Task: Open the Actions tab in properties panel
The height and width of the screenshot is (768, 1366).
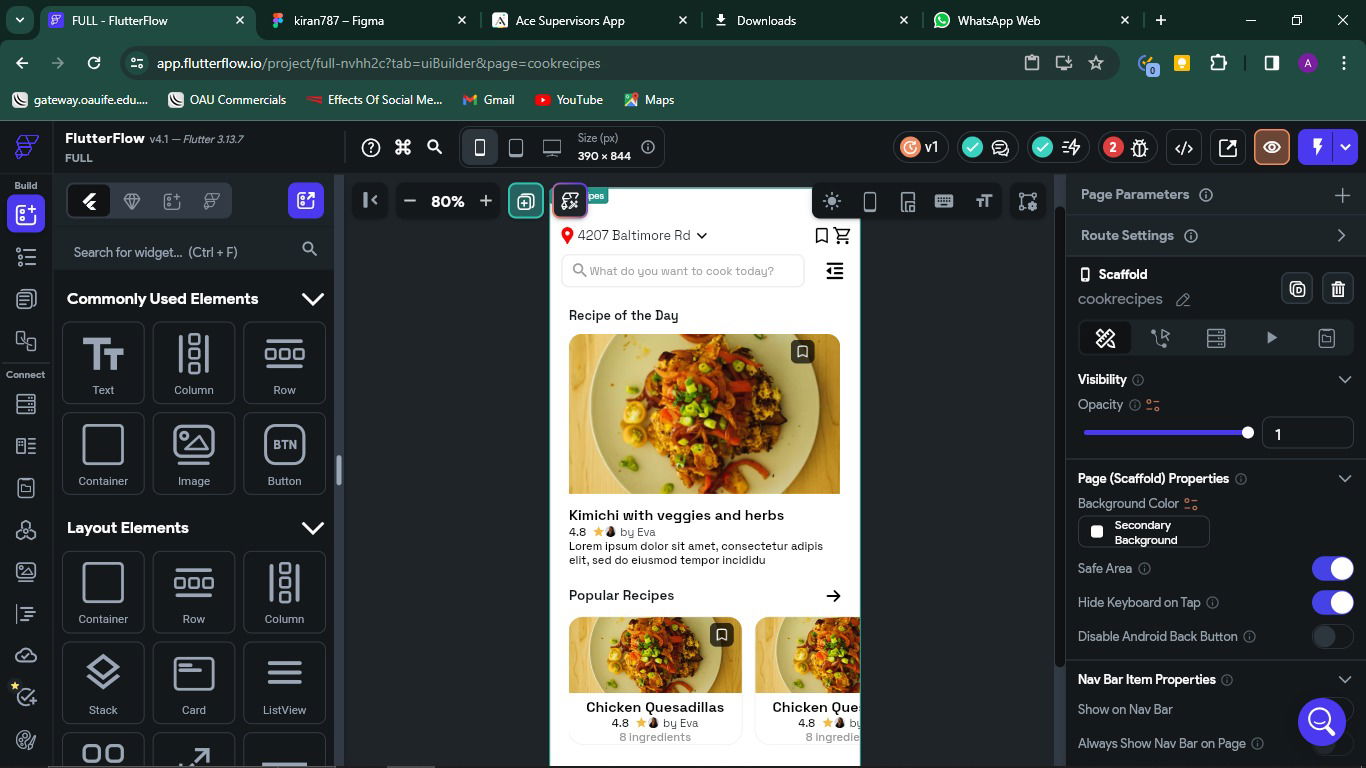Action: (1160, 338)
